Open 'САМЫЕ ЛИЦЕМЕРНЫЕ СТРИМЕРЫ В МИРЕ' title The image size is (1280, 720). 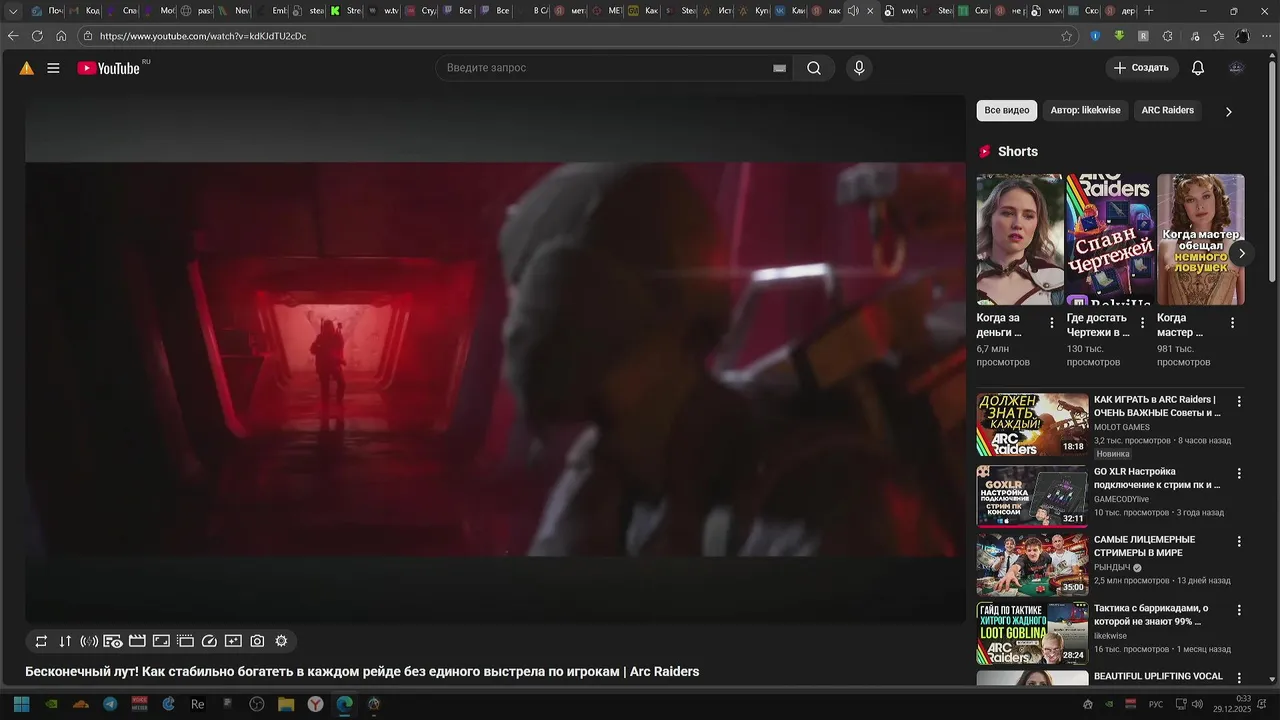pyautogui.click(x=1145, y=546)
